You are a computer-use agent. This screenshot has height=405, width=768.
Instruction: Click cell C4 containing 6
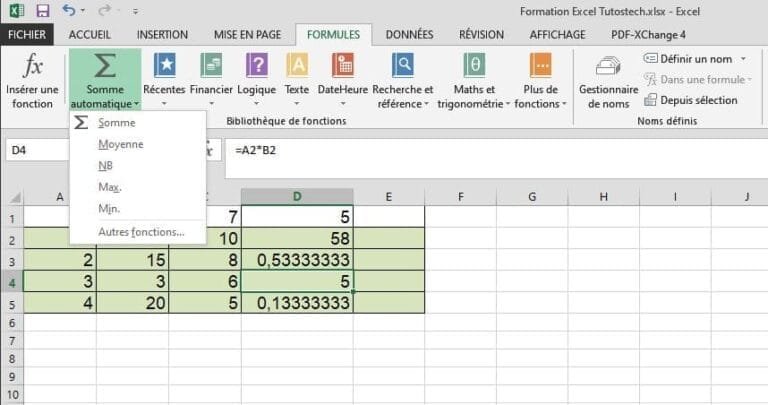pos(205,282)
